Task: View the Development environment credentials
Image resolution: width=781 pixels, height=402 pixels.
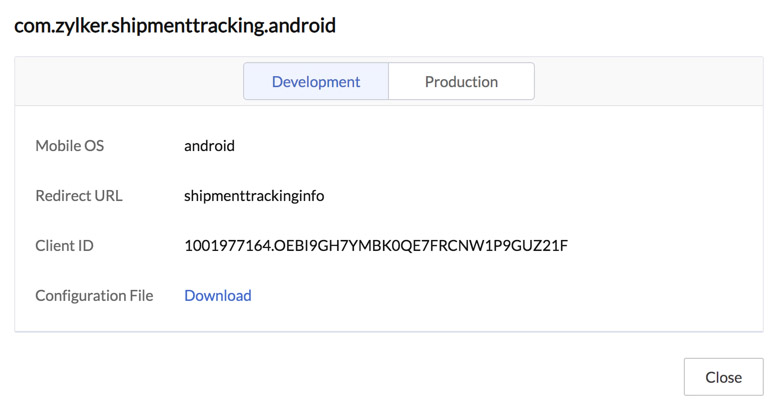Action: point(316,81)
